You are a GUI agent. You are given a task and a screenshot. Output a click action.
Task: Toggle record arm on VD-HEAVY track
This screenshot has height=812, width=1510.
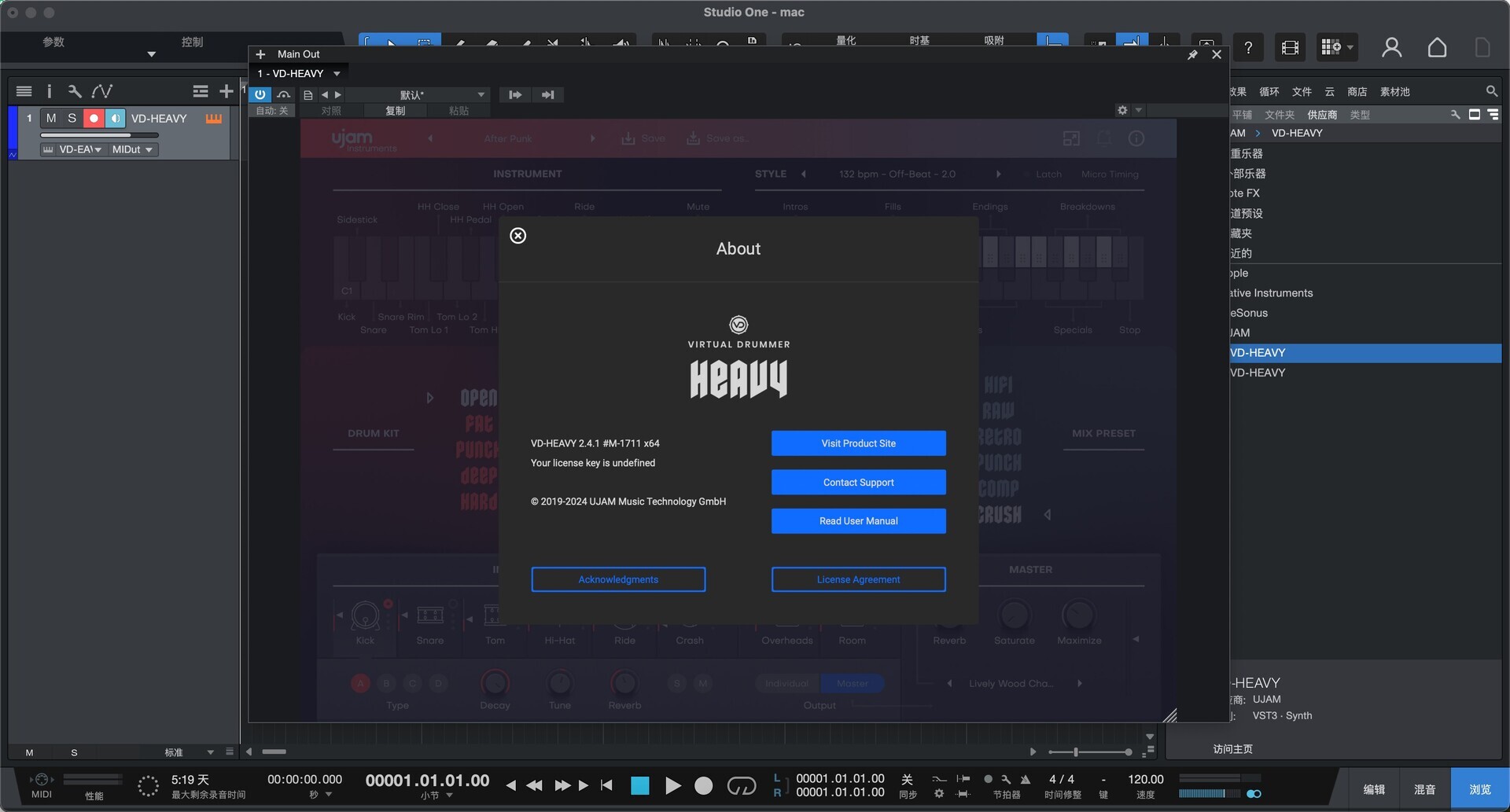pos(94,118)
